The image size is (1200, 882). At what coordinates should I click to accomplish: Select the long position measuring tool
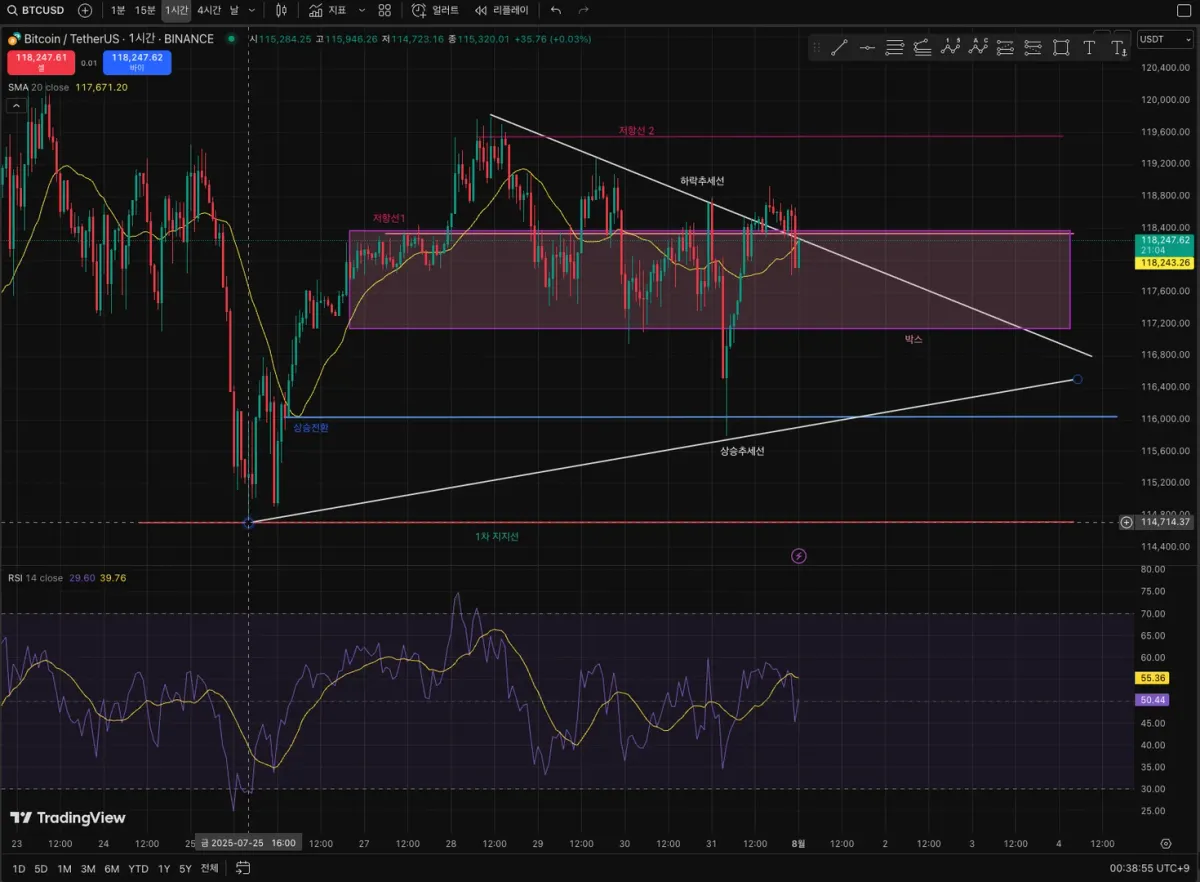(x=1006, y=47)
